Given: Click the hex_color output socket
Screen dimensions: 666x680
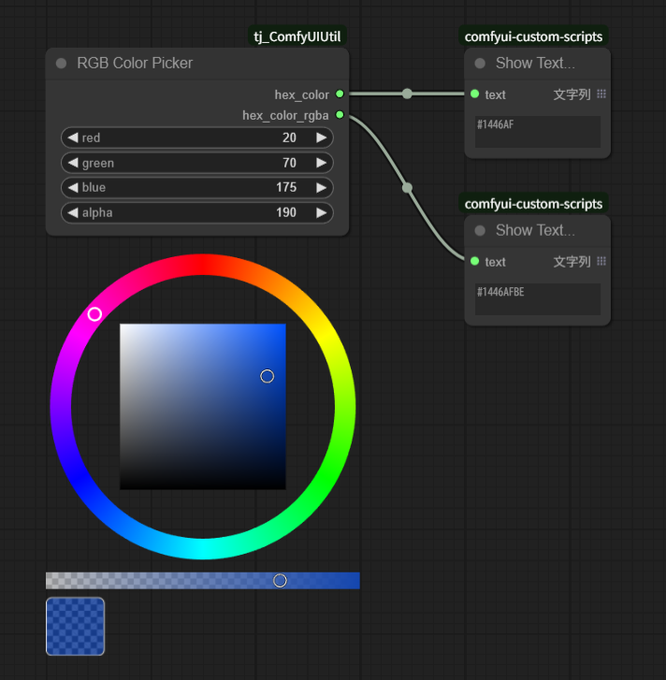Looking at the screenshot, I should [x=340, y=94].
